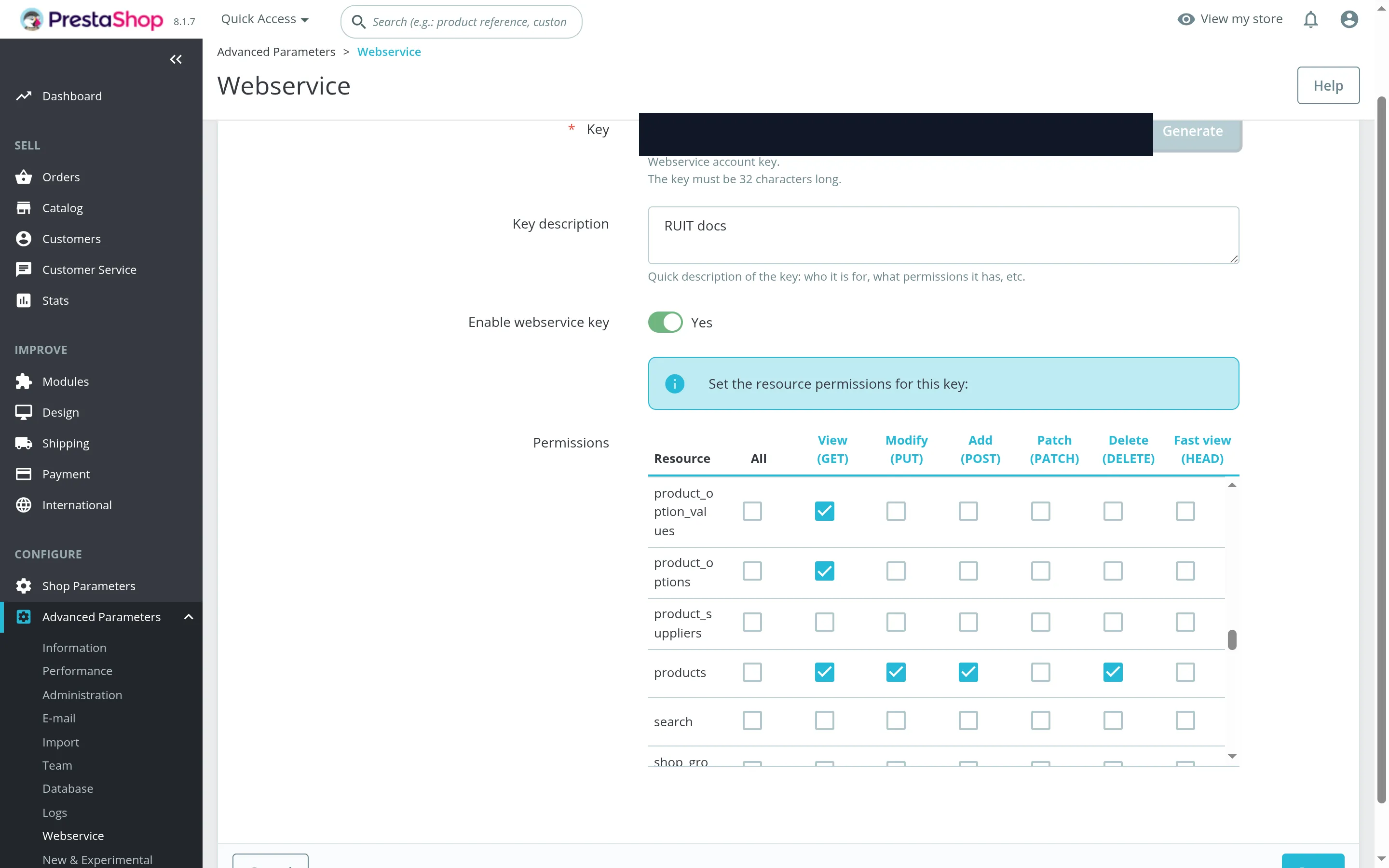Click the Shop Parameters gear icon
Screen dimensions: 1389x868
pyautogui.click(x=24, y=585)
